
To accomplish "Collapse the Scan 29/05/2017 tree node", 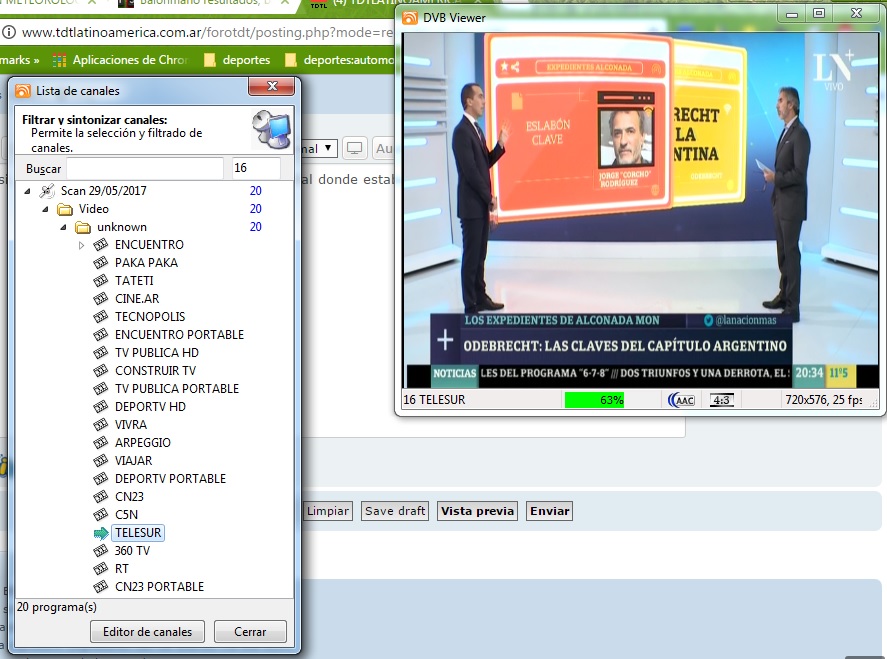I will click(28, 191).
